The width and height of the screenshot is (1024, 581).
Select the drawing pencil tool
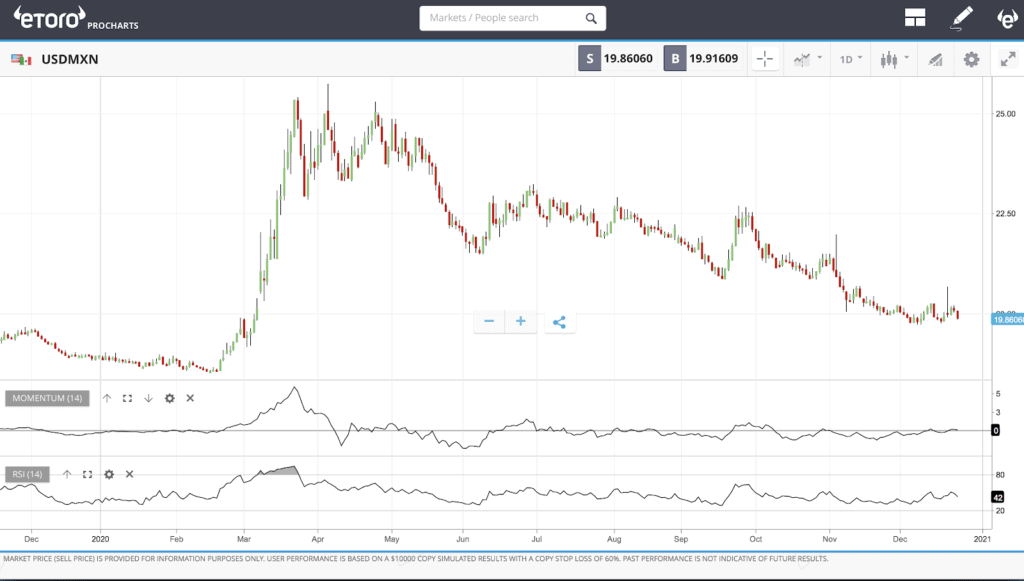click(961, 18)
